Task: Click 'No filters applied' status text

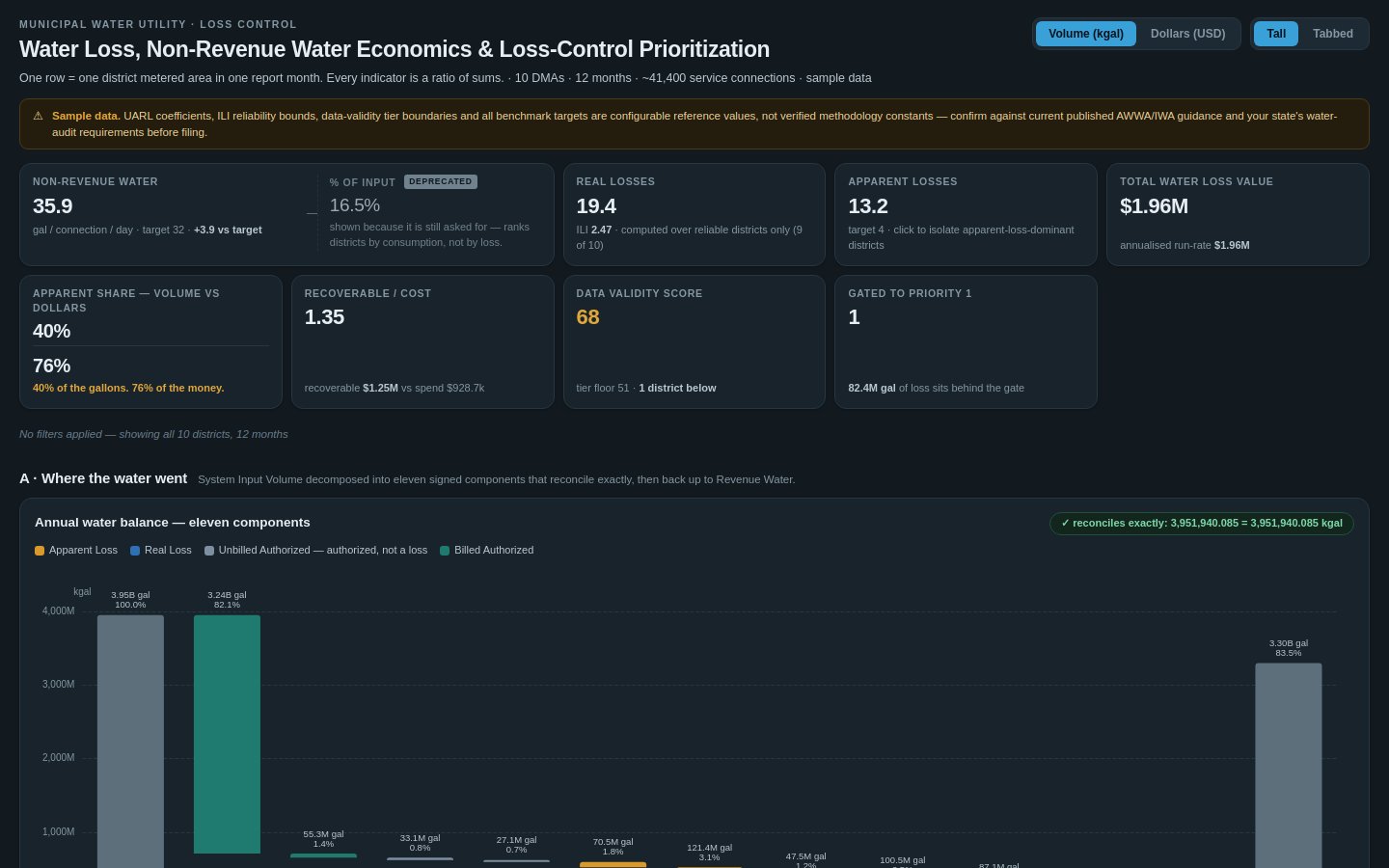Action: [153, 434]
